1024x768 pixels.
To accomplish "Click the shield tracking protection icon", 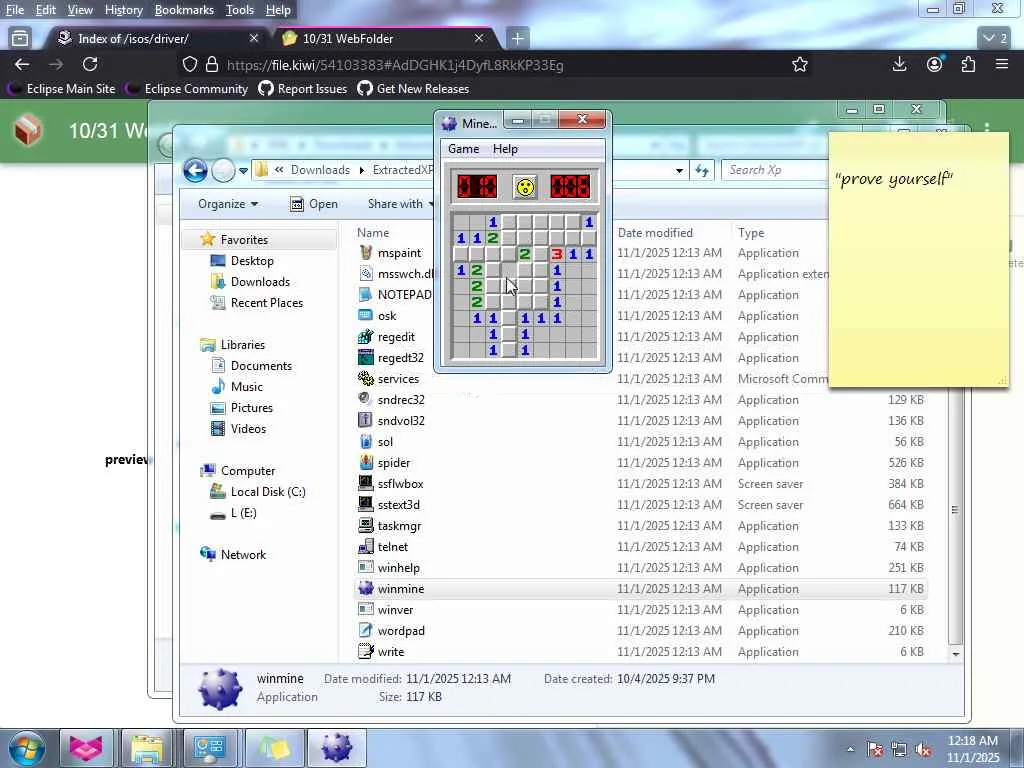I will [x=189, y=64].
